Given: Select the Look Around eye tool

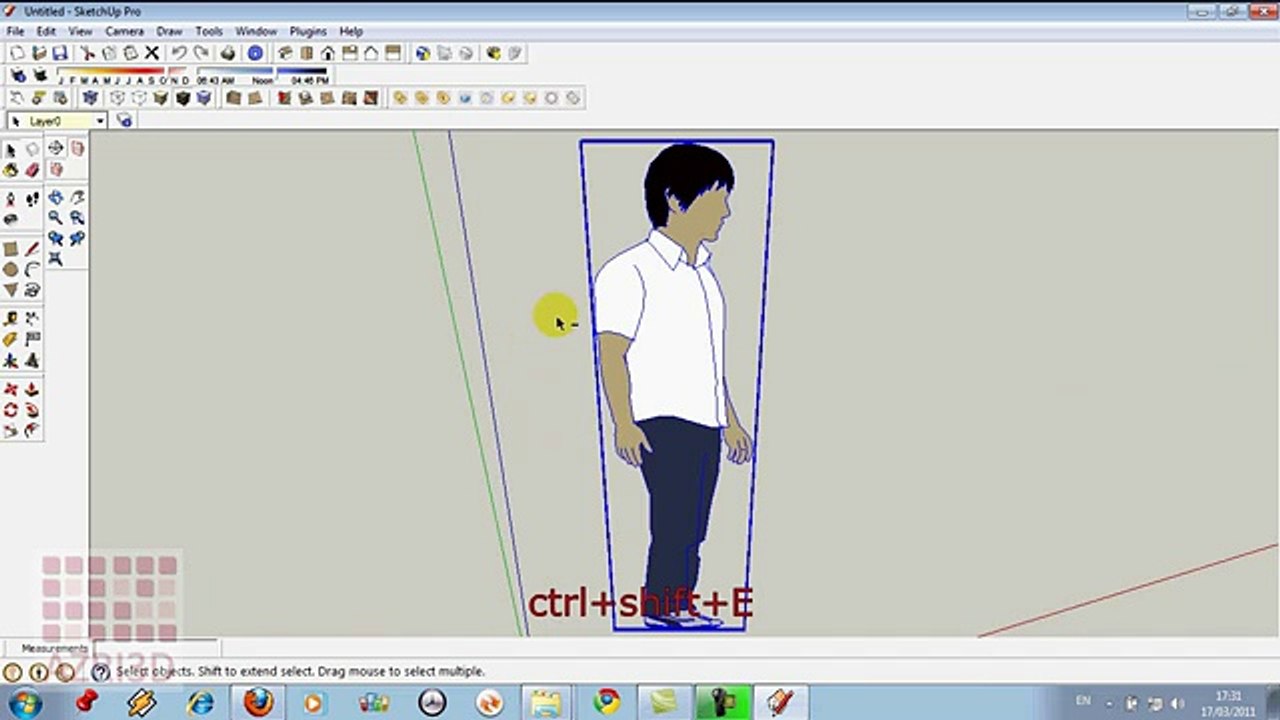Looking at the screenshot, I should click(10, 219).
